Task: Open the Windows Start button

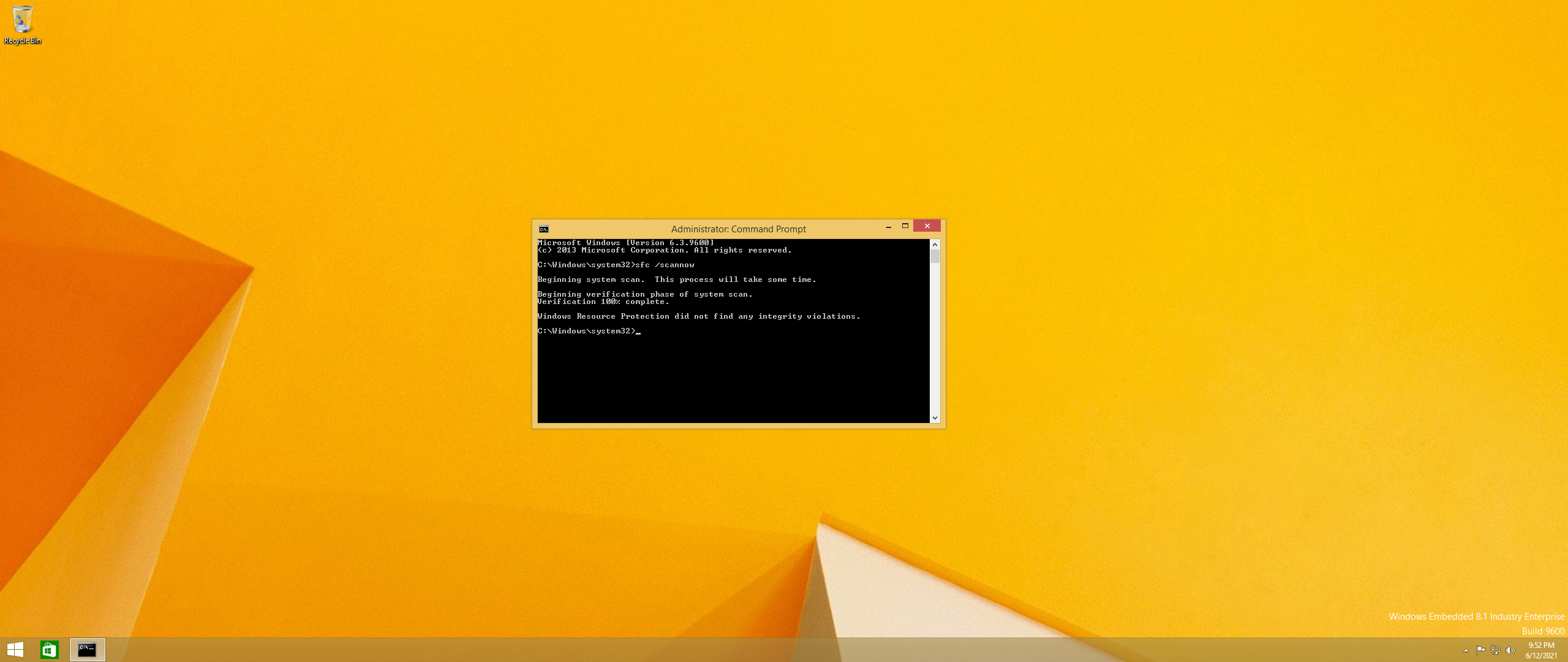Action: coord(15,650)
